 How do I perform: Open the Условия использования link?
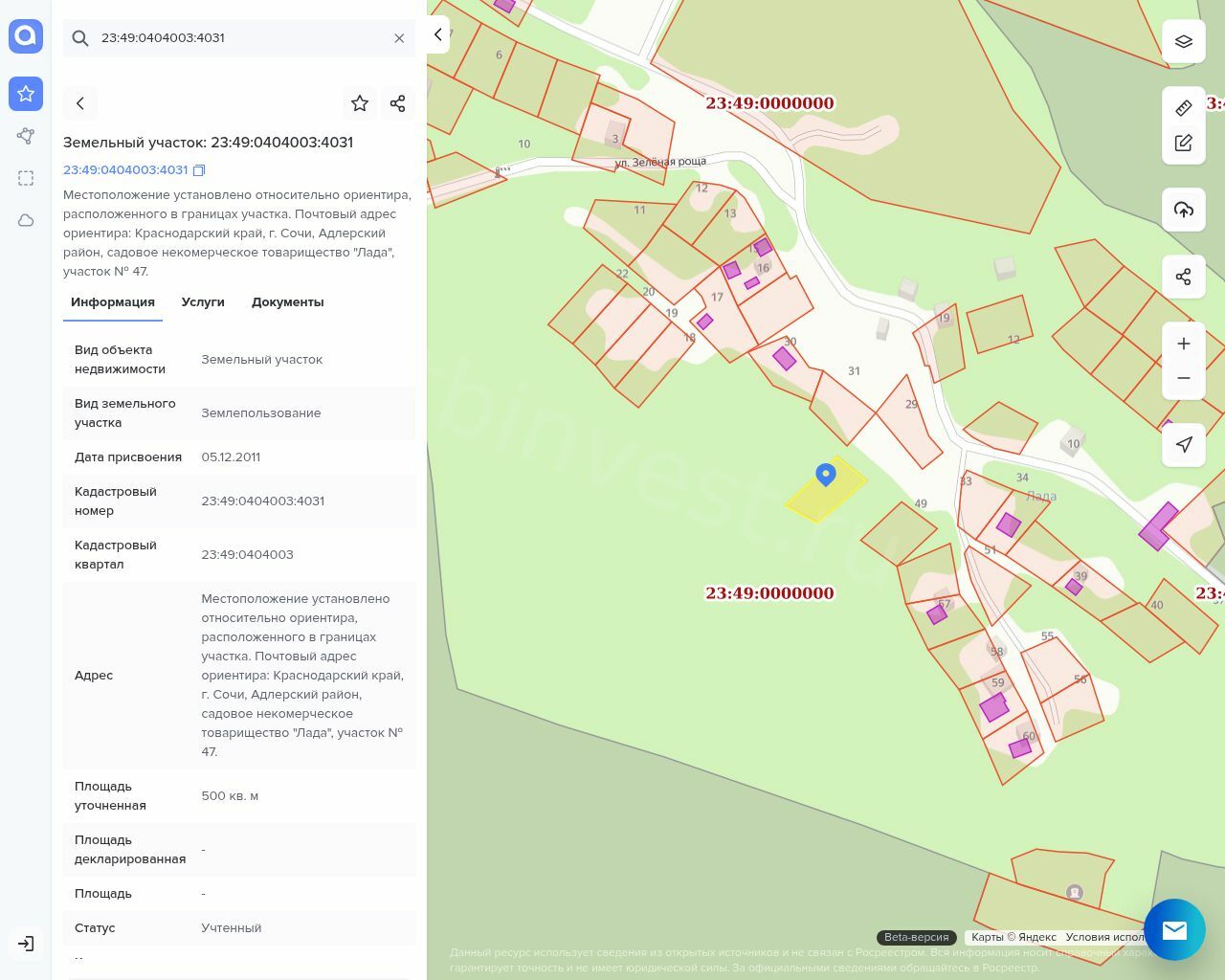1104,937
